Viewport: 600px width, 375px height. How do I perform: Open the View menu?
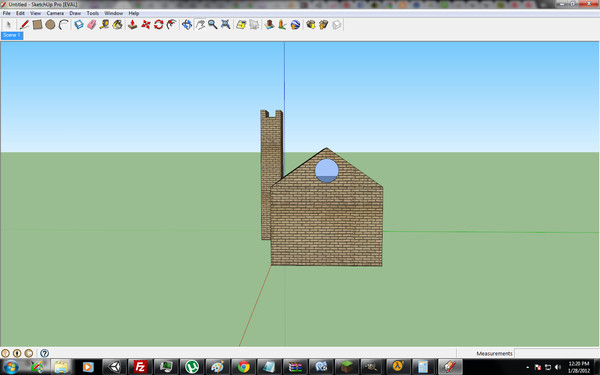[x=36, y=13]
